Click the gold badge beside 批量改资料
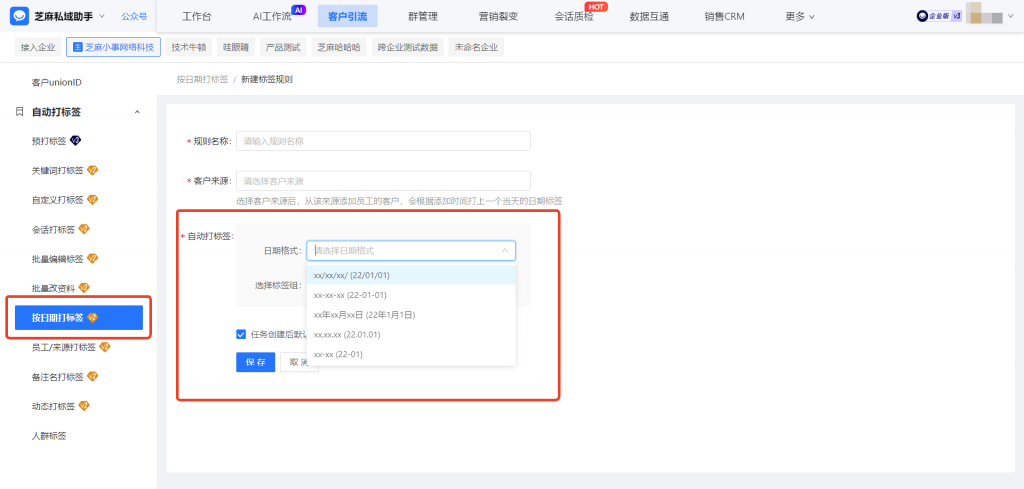 84,287
